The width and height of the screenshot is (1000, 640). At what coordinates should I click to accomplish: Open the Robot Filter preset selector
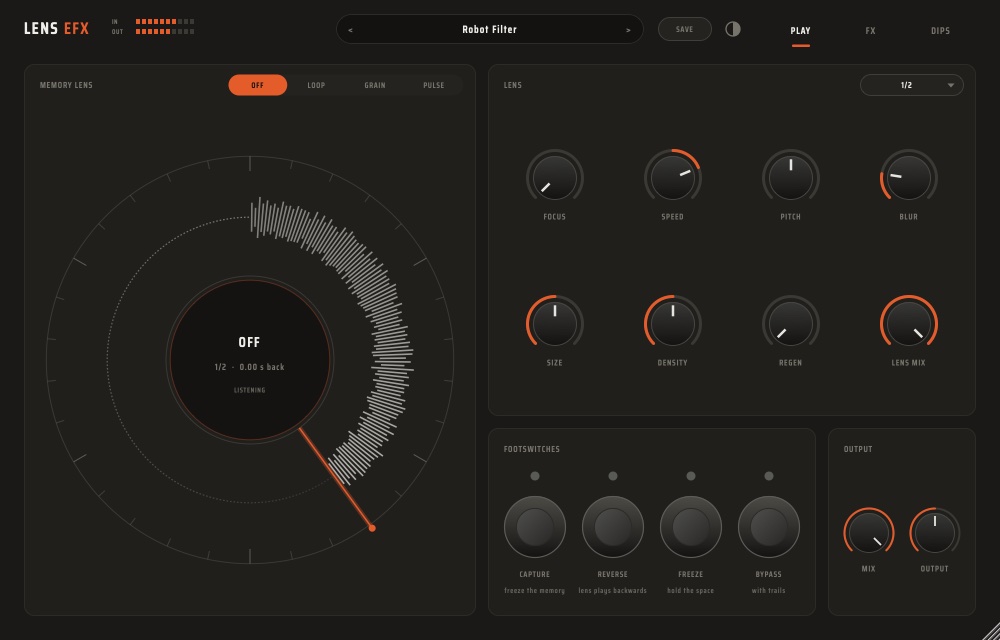click(490, 29)
